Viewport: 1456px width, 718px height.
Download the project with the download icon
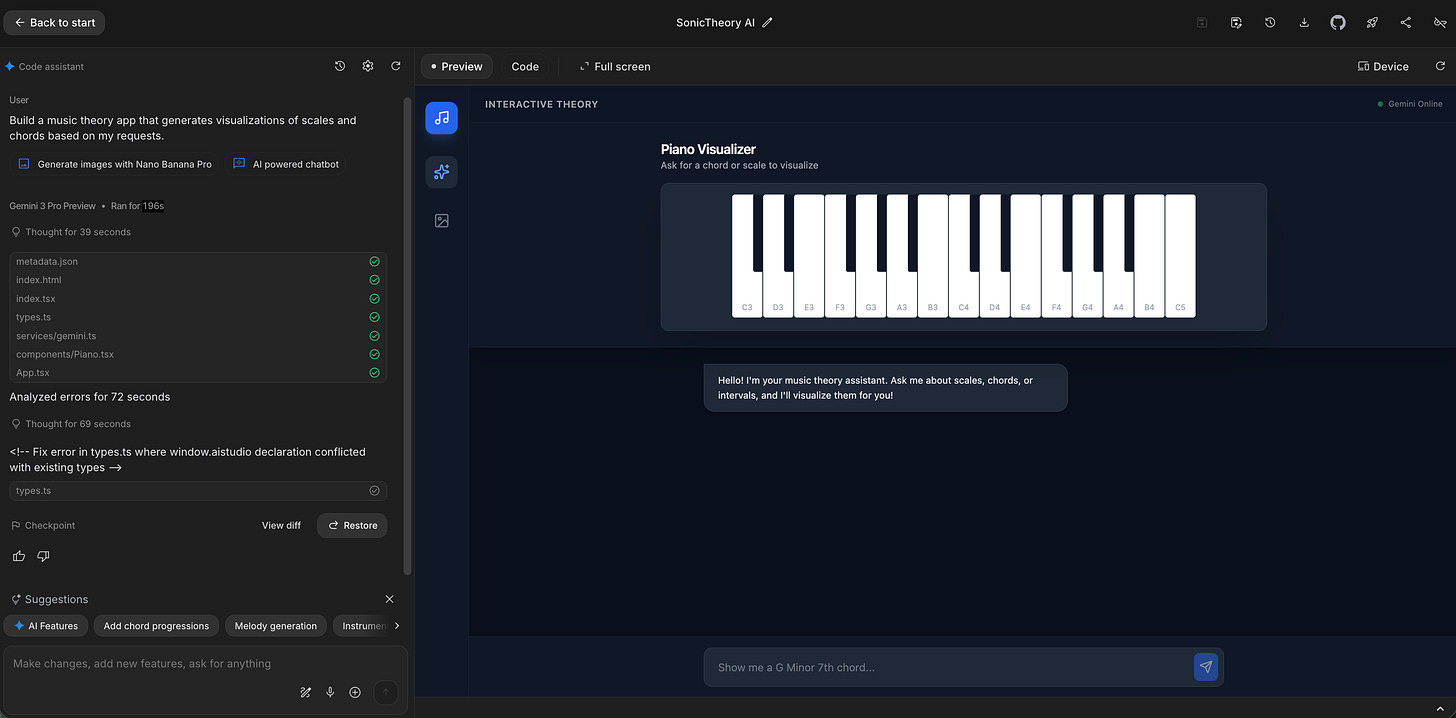(1304, 21)
